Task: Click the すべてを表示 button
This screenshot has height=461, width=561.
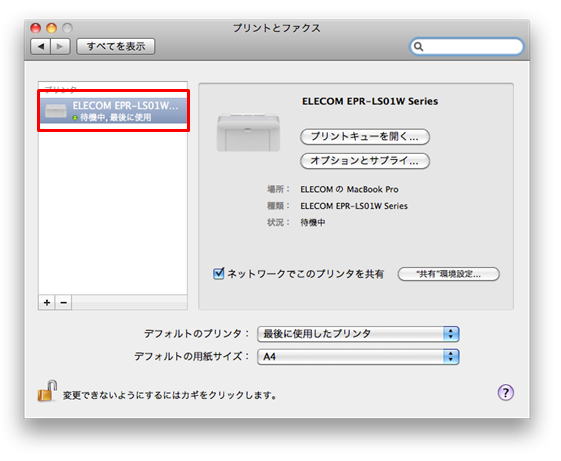Action: pos(116,47)
